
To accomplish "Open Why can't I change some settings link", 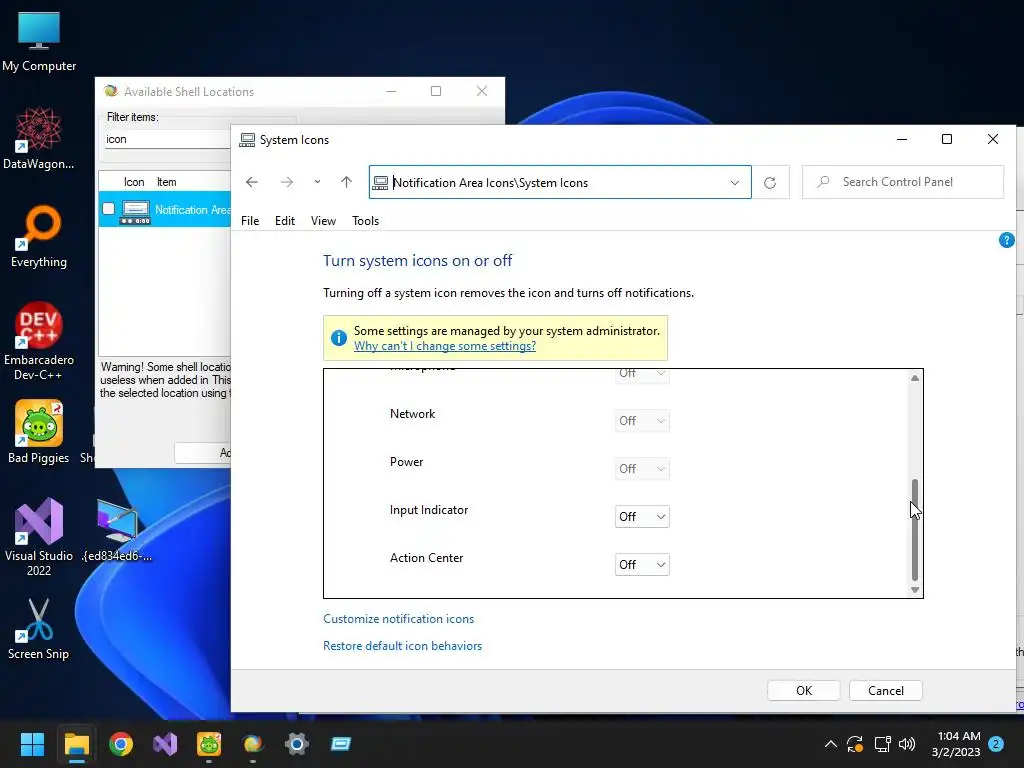I will 445,346.
